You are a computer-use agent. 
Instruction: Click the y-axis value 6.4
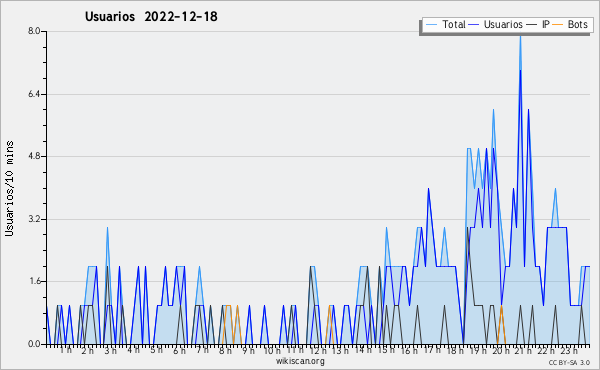34,94
